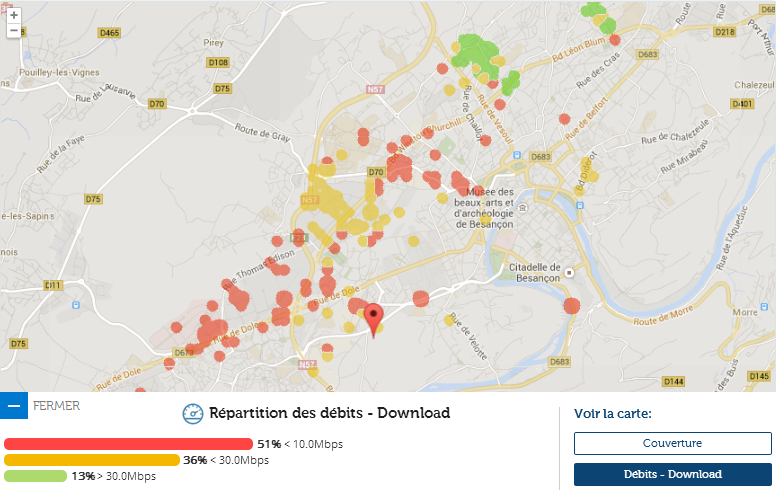Click the large green speed measurement cluster
The image size is (779, 490).
(x=478, y=50)
